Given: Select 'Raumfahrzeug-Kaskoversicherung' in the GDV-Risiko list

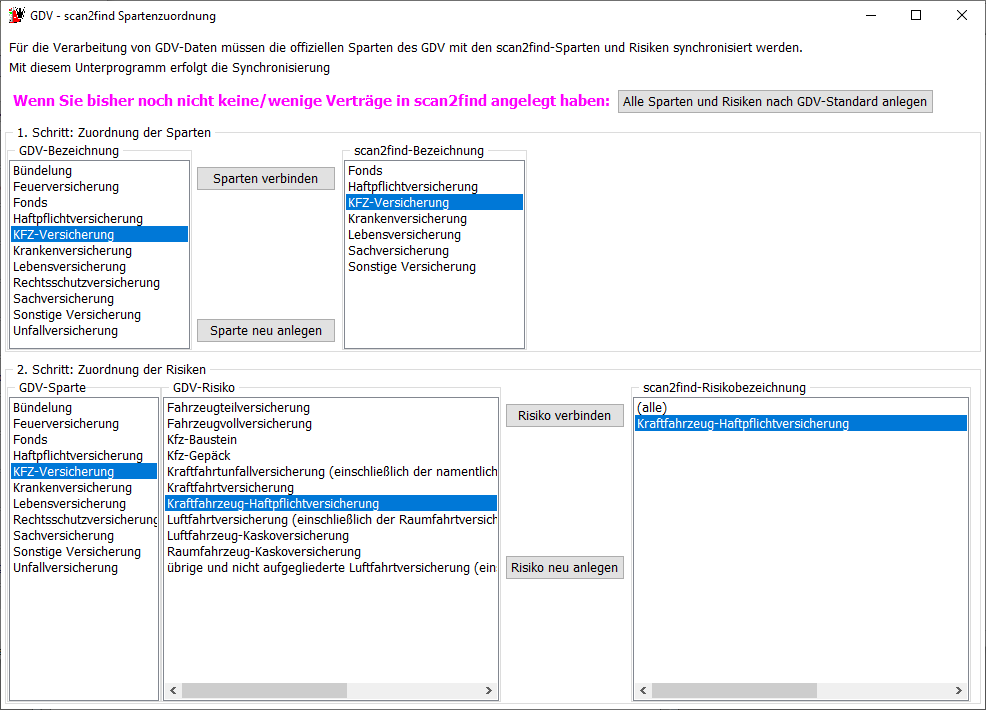Looking at the screenshot, I should [x=331, y=552].
